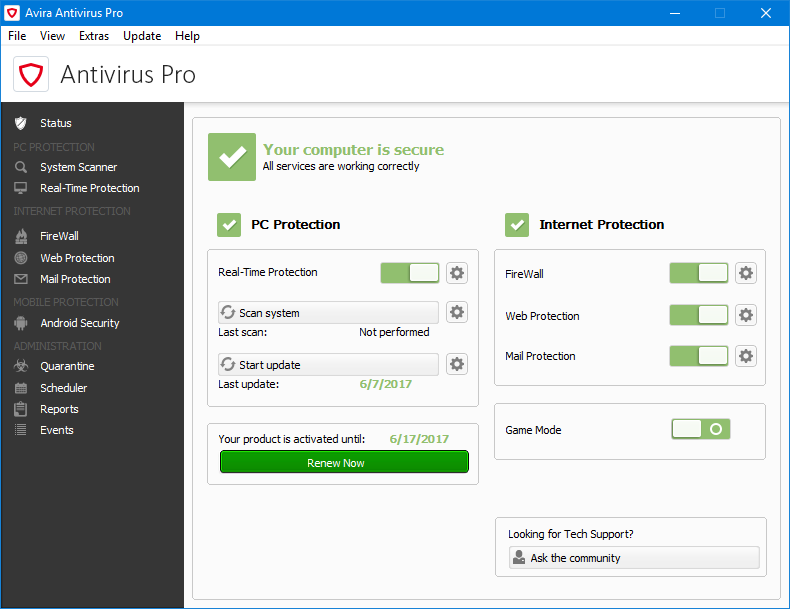
Task: Switch off the Web Protection toggle
Action: (699, 315)
